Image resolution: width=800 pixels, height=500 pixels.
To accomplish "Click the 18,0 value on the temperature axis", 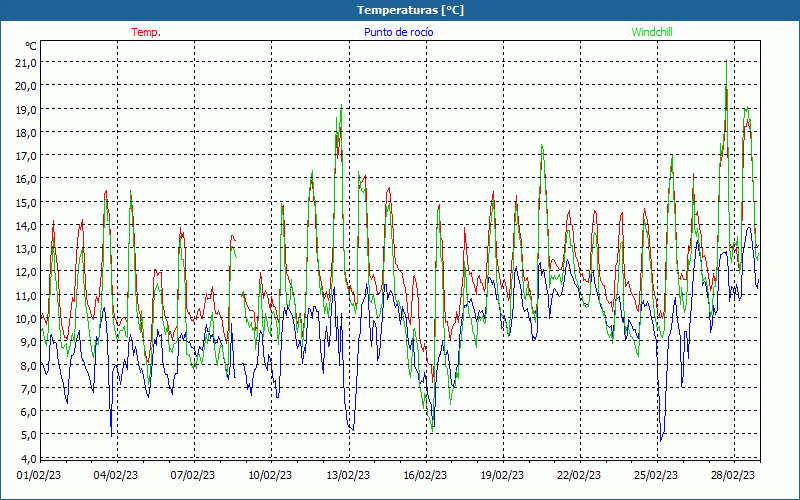I will pos(26,133).
